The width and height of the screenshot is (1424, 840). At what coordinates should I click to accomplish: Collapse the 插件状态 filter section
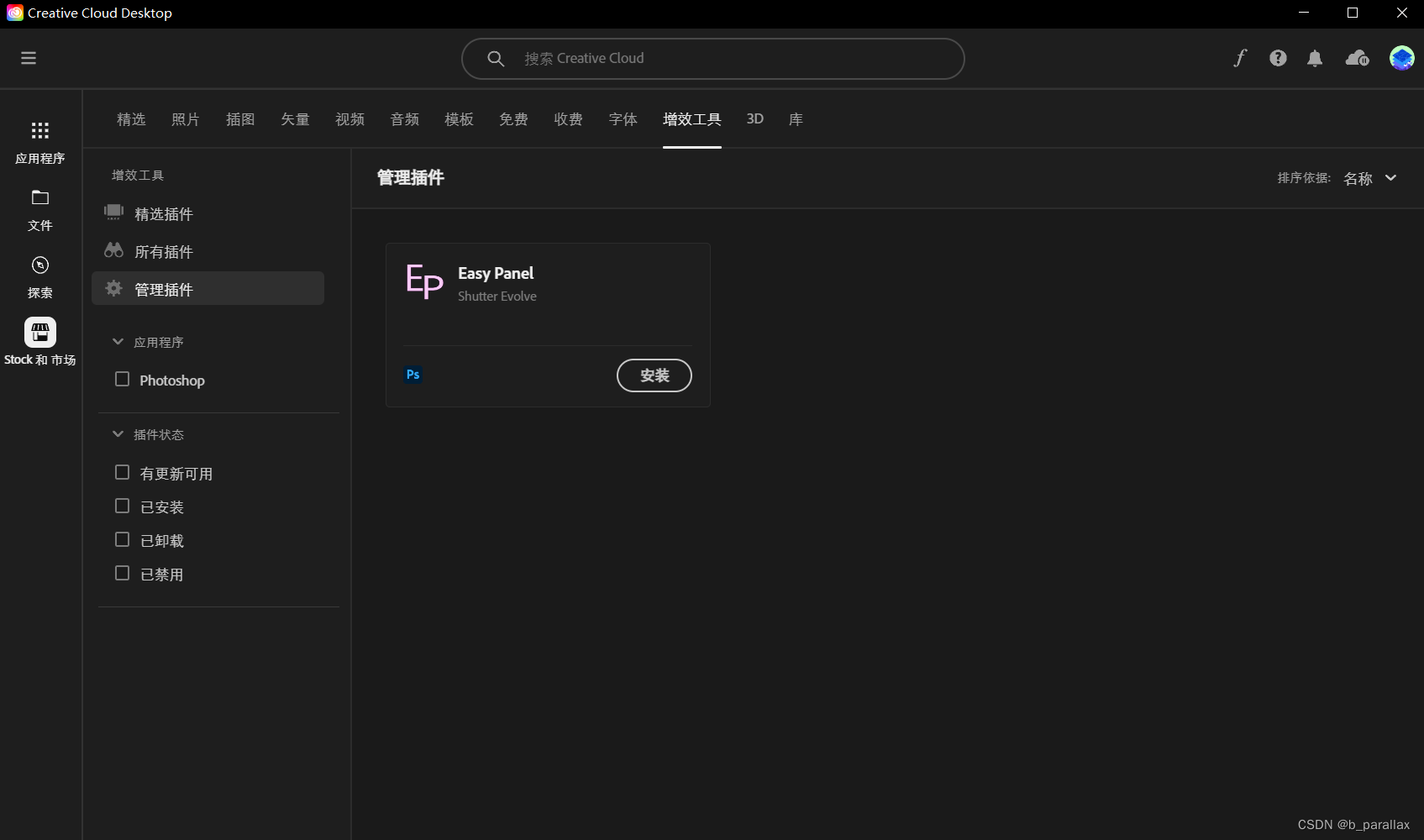[x=118, y=434]
